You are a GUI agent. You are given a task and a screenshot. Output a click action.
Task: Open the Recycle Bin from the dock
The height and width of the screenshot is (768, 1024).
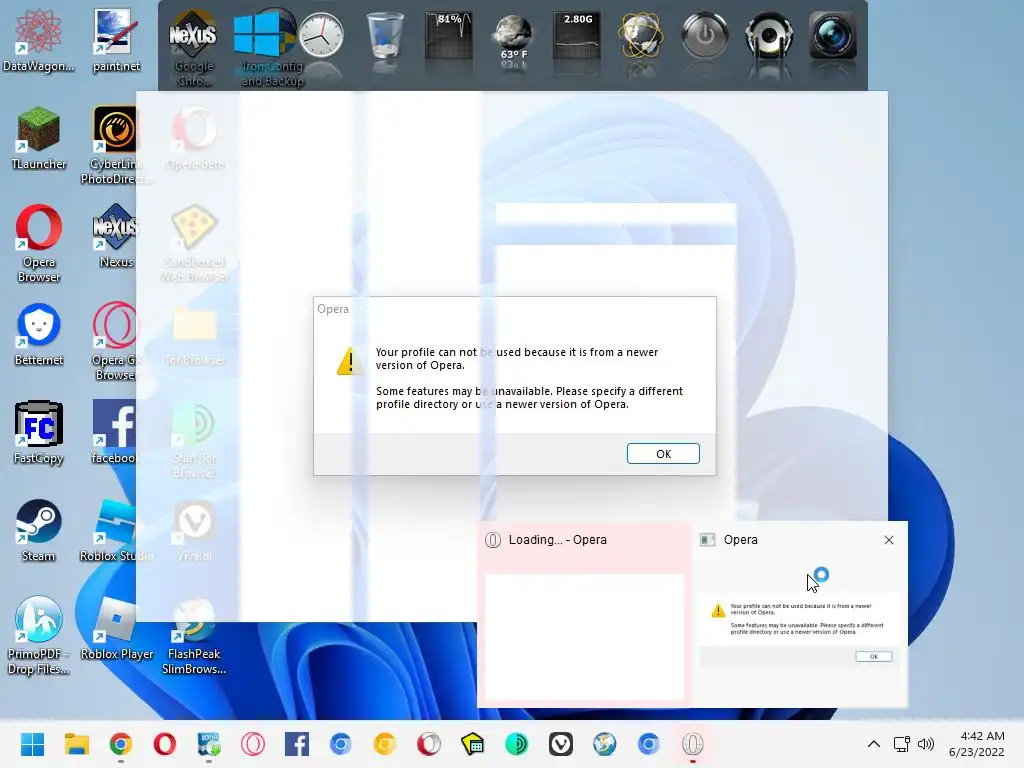(x=385, y=35)
